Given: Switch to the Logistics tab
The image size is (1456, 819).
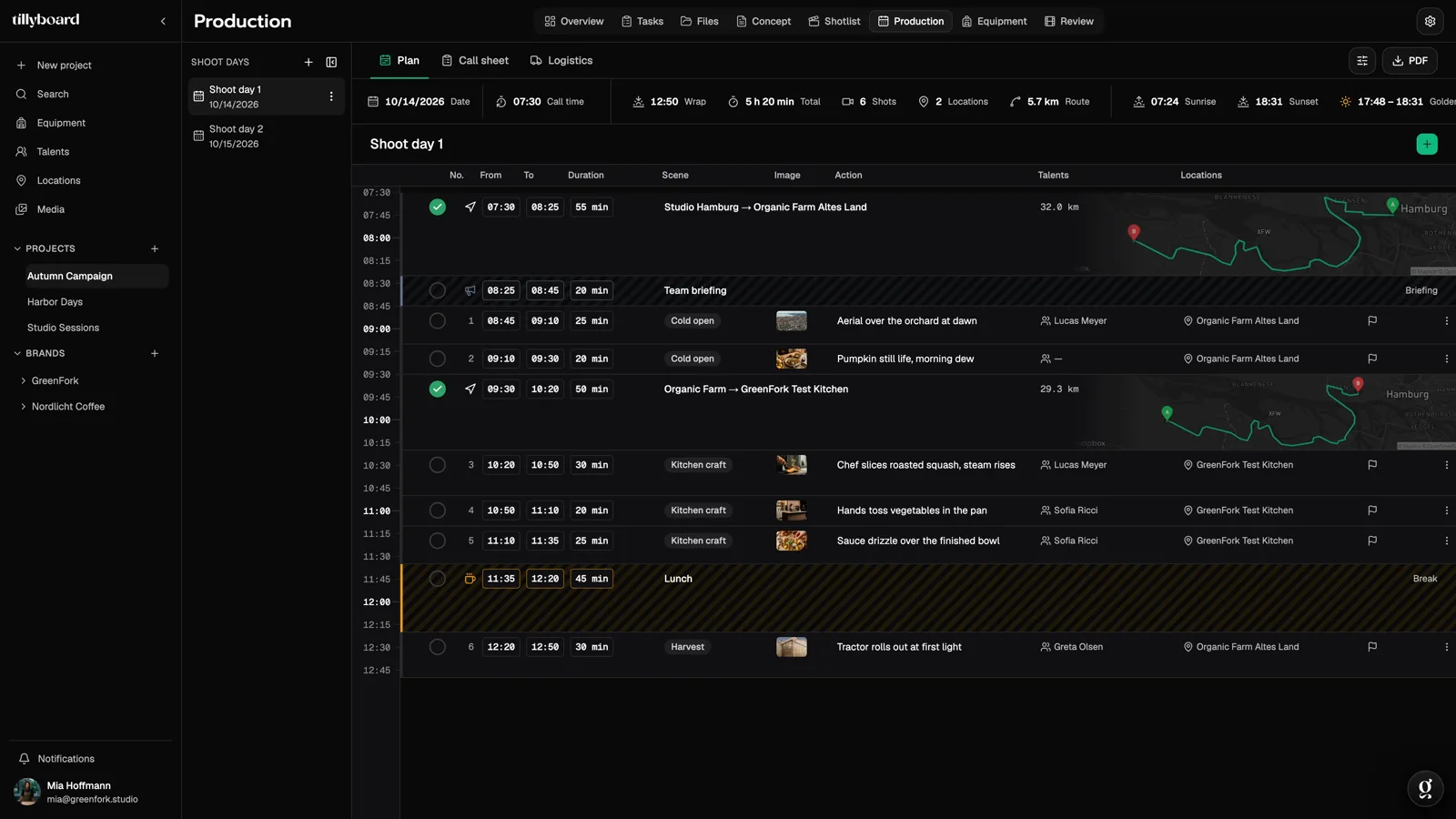Looking at the screenshot, I should click(561, 60).
